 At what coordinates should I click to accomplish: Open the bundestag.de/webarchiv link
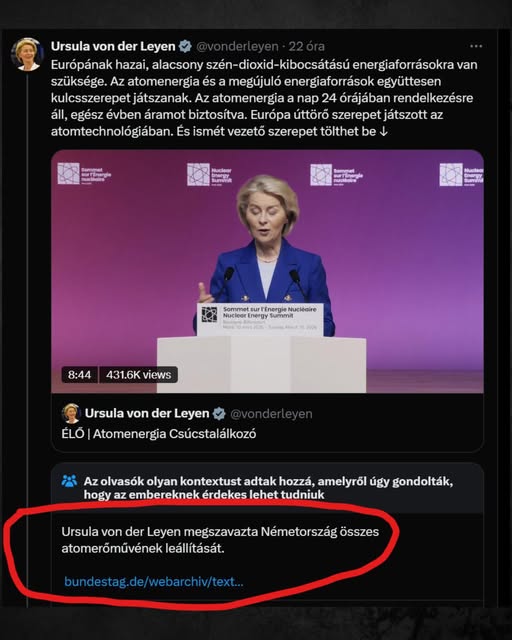[154, 581]
